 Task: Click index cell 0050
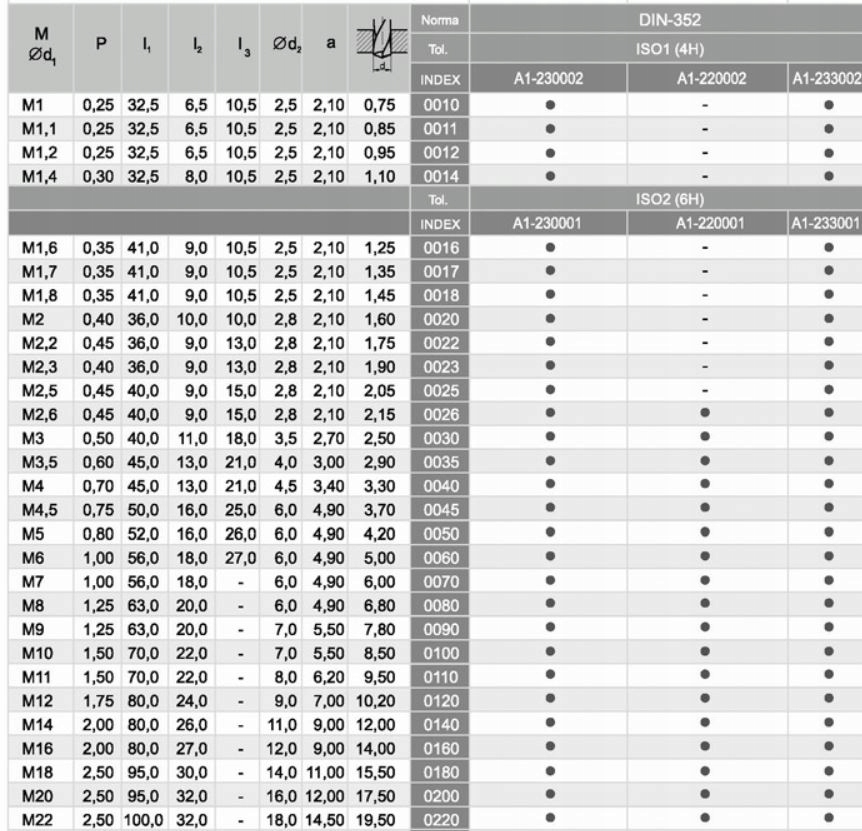point(440,534)
